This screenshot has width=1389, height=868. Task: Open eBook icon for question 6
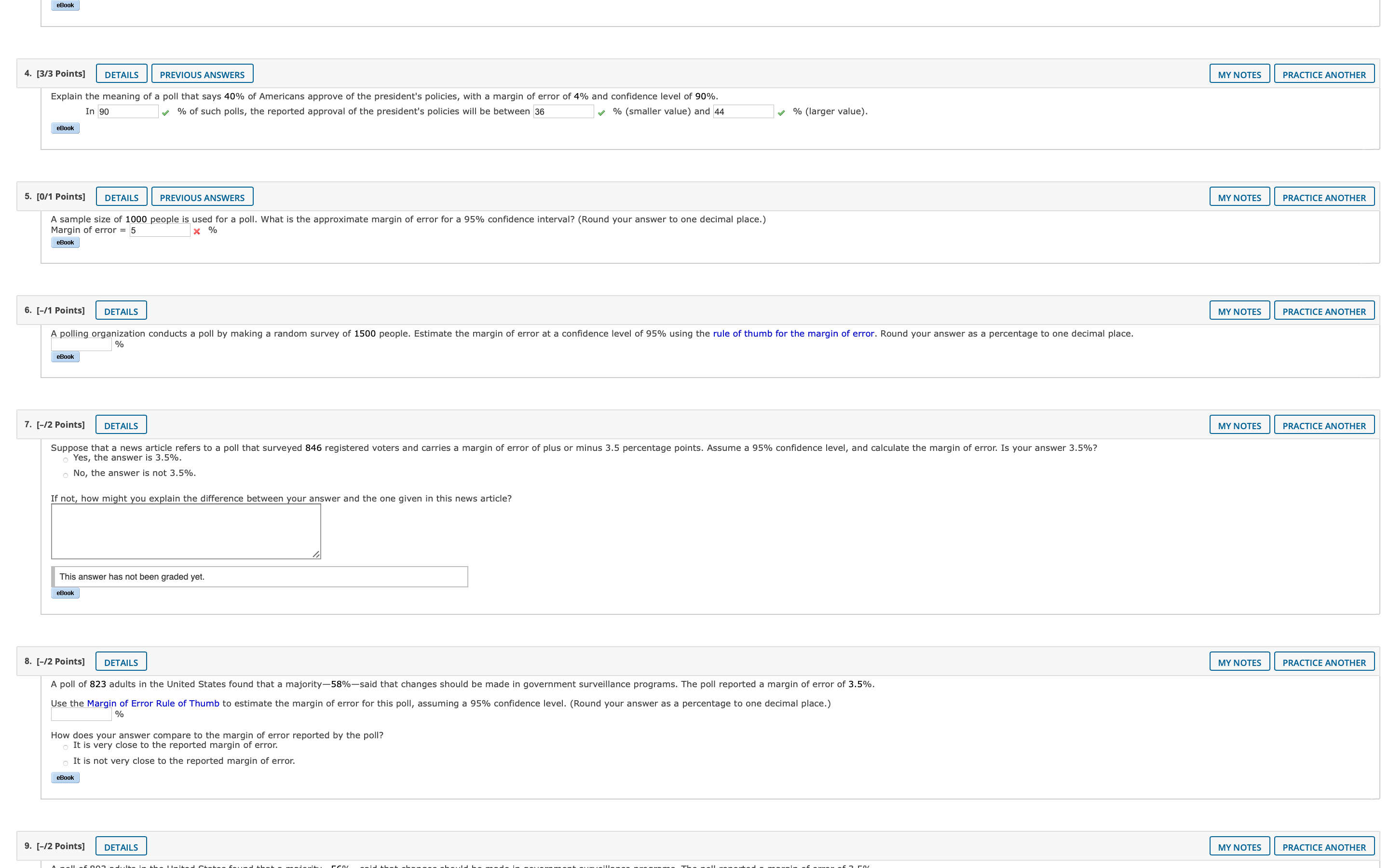tap(65, 356)
